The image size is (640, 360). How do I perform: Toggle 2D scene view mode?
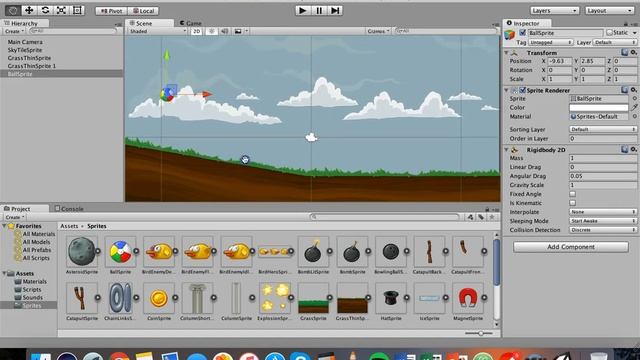pyautogui.click(x=196, y=31)
